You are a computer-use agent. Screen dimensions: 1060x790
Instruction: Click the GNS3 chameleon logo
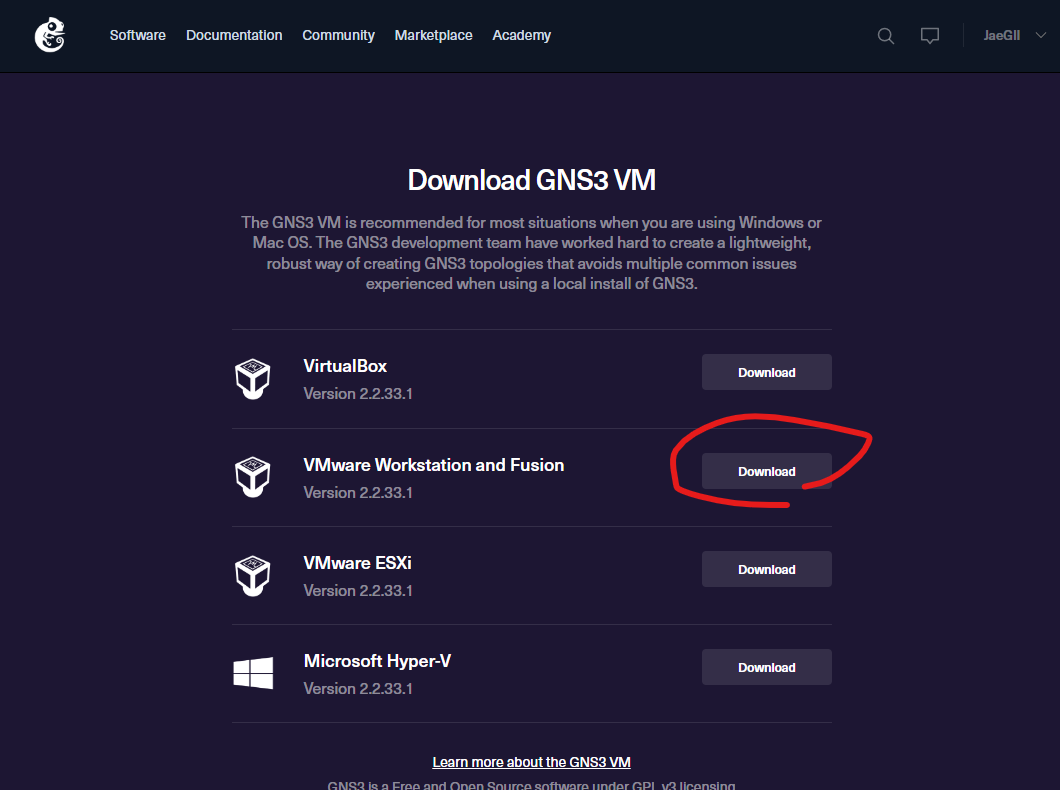[x=50, y=35]
